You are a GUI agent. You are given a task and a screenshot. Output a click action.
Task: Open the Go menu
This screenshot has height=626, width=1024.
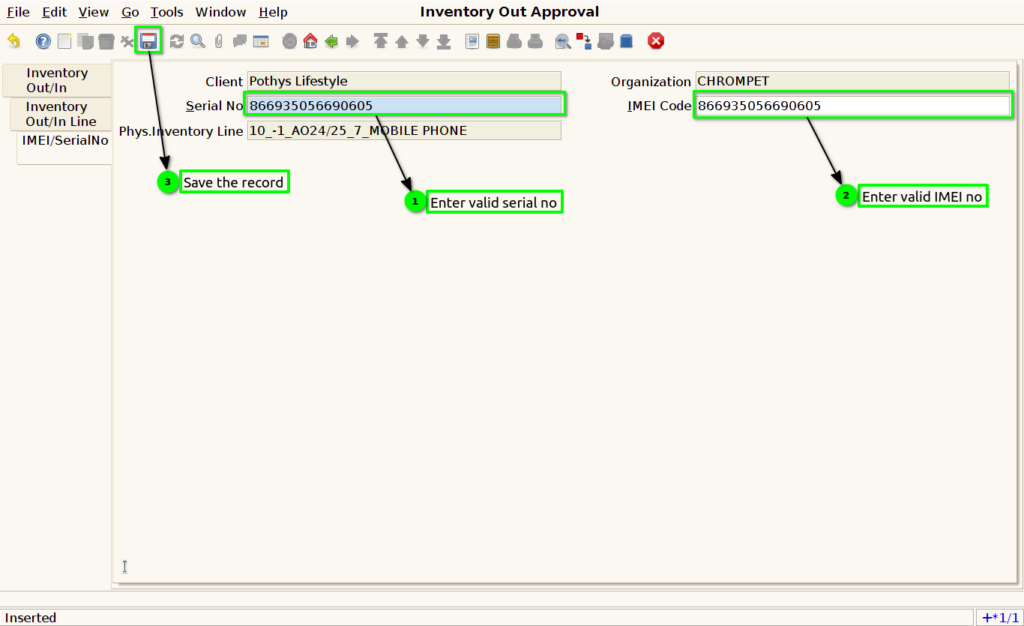(x=130, y=12)
